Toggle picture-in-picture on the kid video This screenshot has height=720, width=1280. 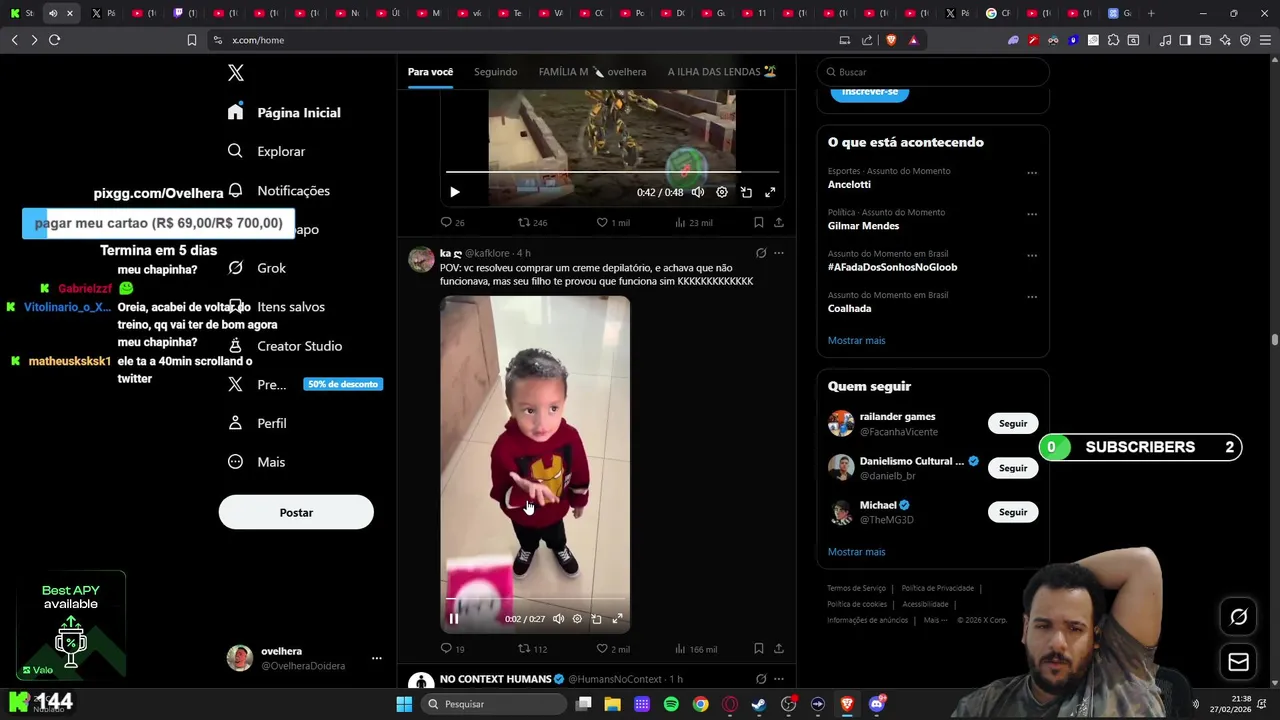pyautogui.click(x=597, y=619)
